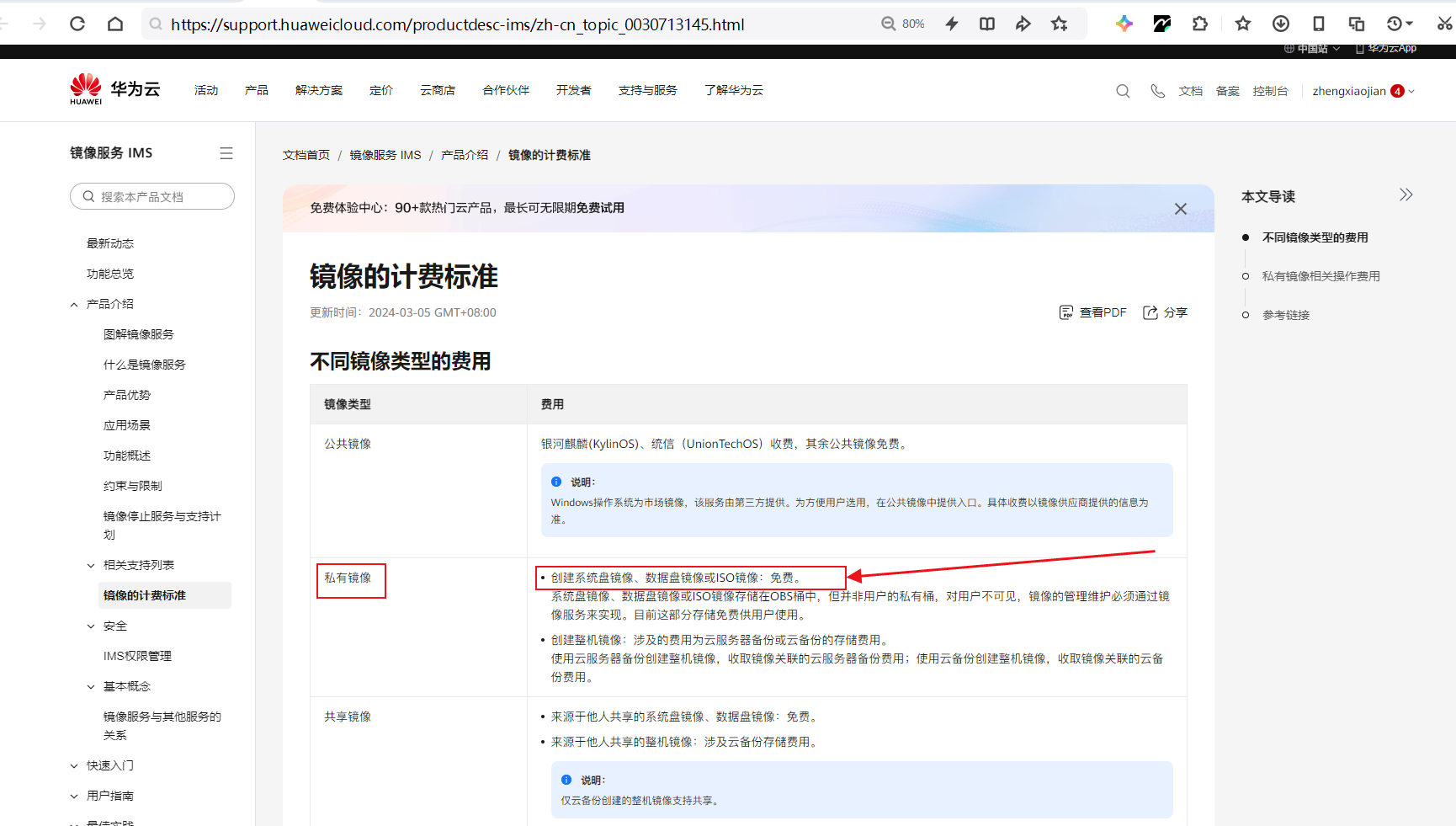Open the 活动 menu
The image size is (1456, 826).
pyautogui.click(x=206, y=90)
